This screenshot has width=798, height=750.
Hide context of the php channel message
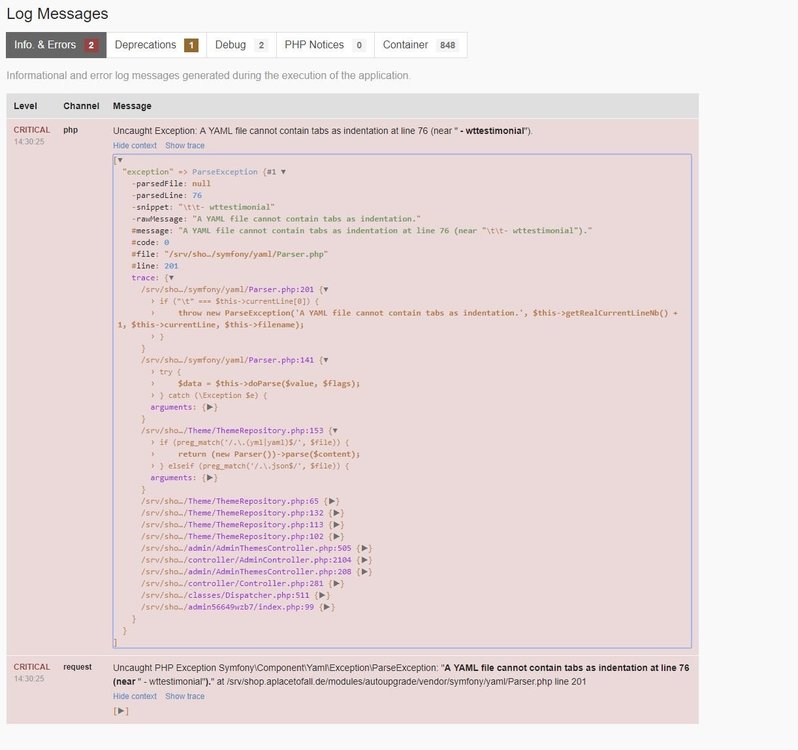click(x=135, y=146)
